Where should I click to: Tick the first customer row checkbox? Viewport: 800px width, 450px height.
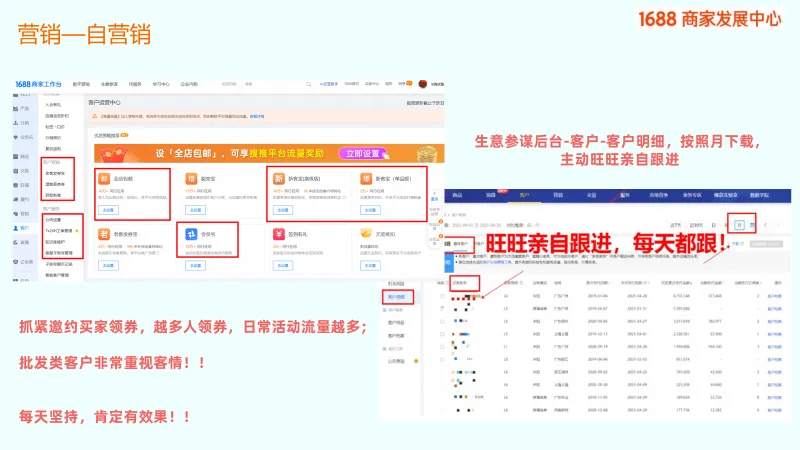point(444,297)
